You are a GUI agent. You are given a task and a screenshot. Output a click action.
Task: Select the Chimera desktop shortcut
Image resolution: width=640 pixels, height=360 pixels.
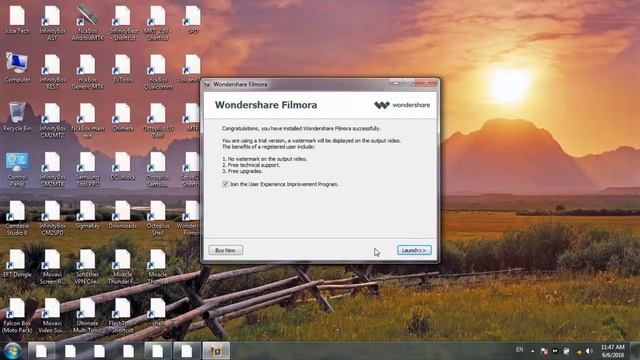coord(122,117)
